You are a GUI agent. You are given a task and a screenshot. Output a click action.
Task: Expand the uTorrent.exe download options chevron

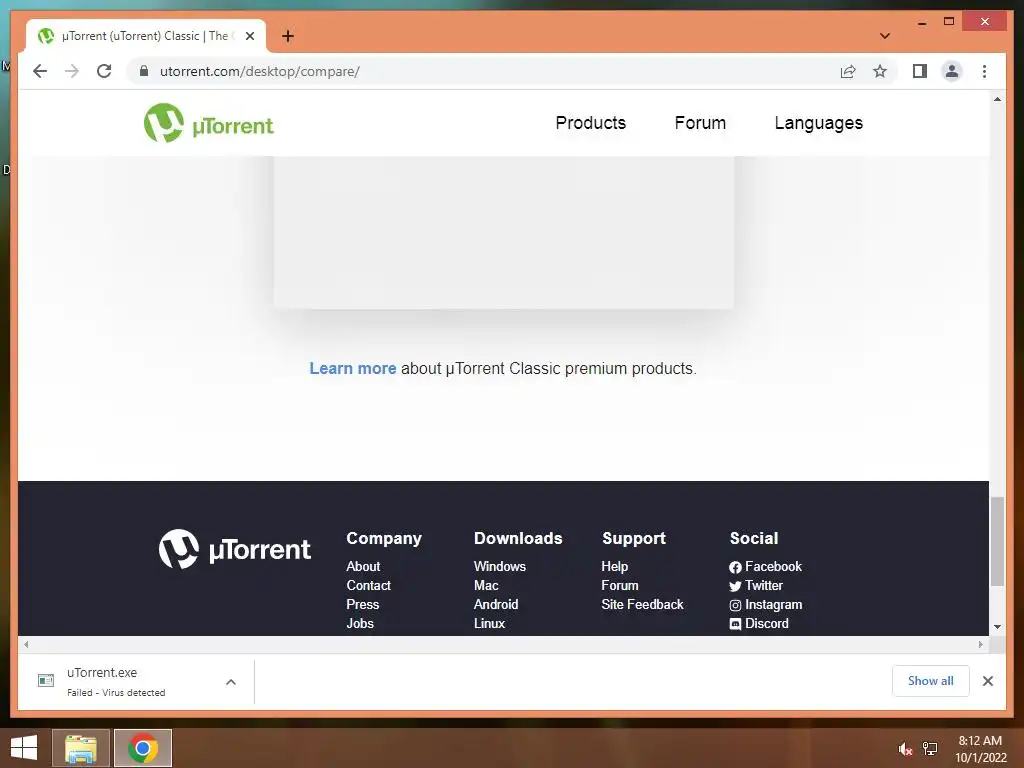[x=231, y=682]
